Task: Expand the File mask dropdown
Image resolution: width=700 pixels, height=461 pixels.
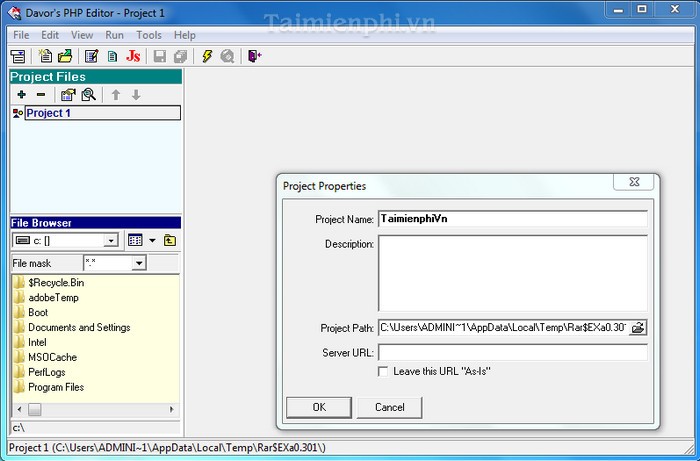Action: pyautogui.click(x=139, y=263)
